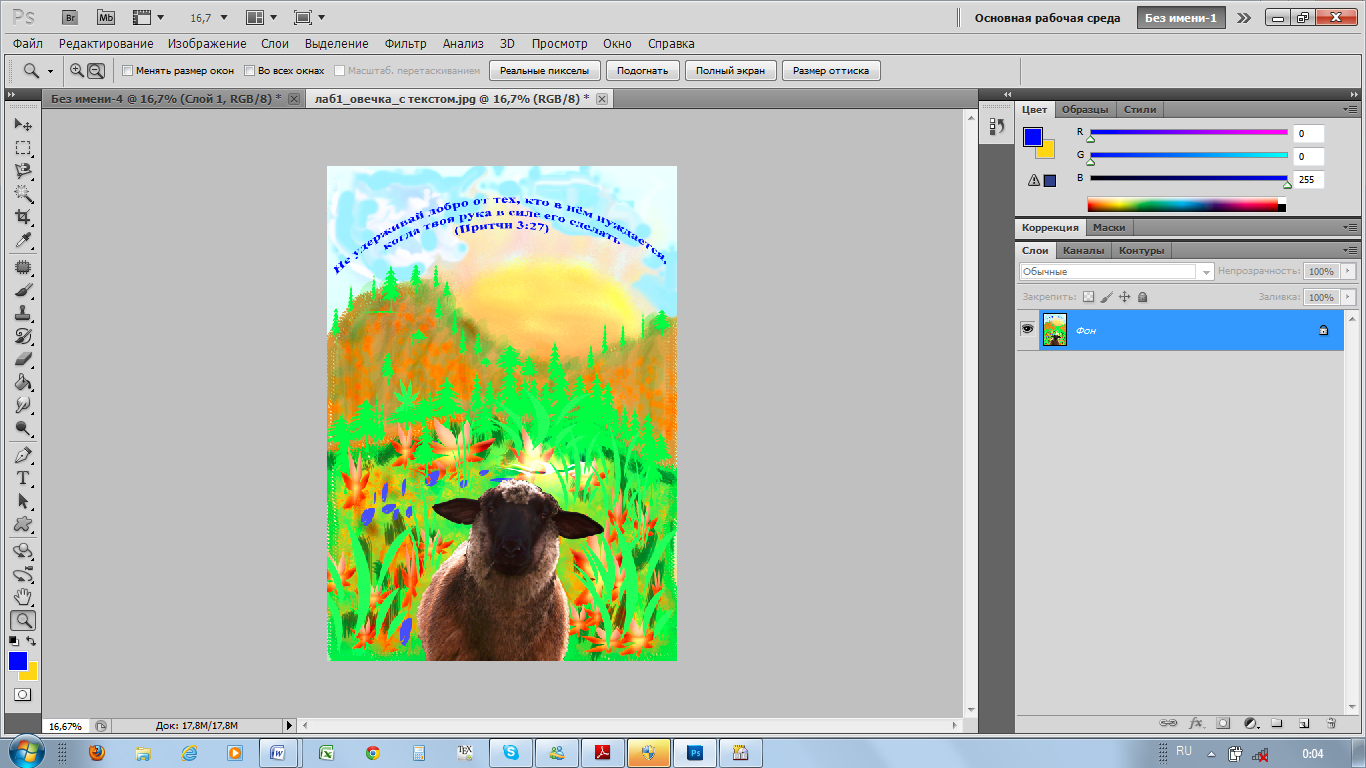The image size is (1366, 768).
Task: Open the Фильтр menu
Action: point(405,43)
